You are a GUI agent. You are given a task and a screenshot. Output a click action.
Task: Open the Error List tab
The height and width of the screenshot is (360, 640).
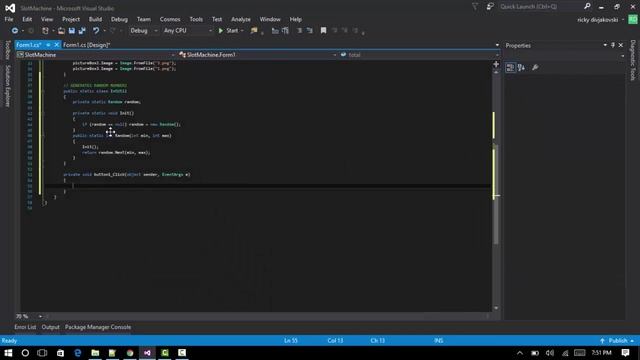25,327
